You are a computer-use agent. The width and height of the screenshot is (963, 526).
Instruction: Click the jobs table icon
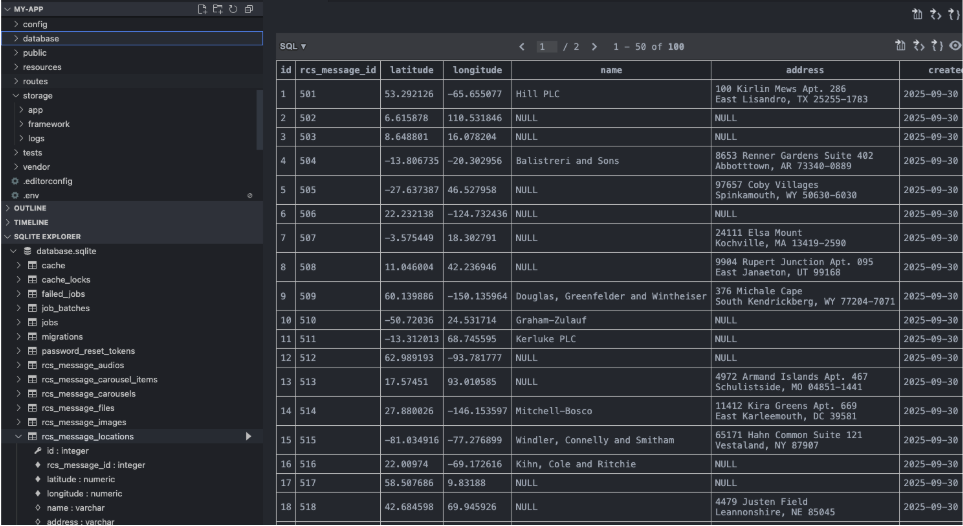tap(33, 323)
